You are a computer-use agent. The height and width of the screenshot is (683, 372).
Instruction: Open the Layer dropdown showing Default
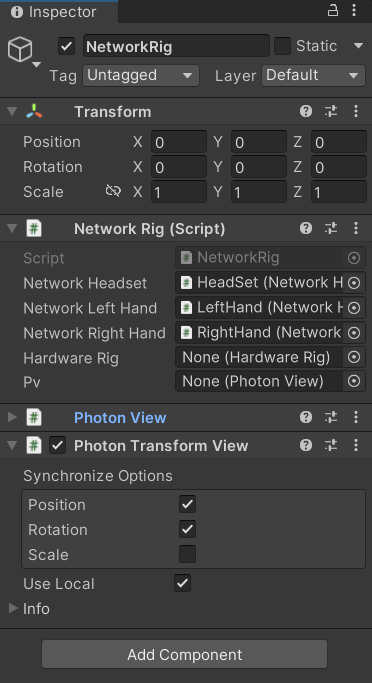coord(313,75)
